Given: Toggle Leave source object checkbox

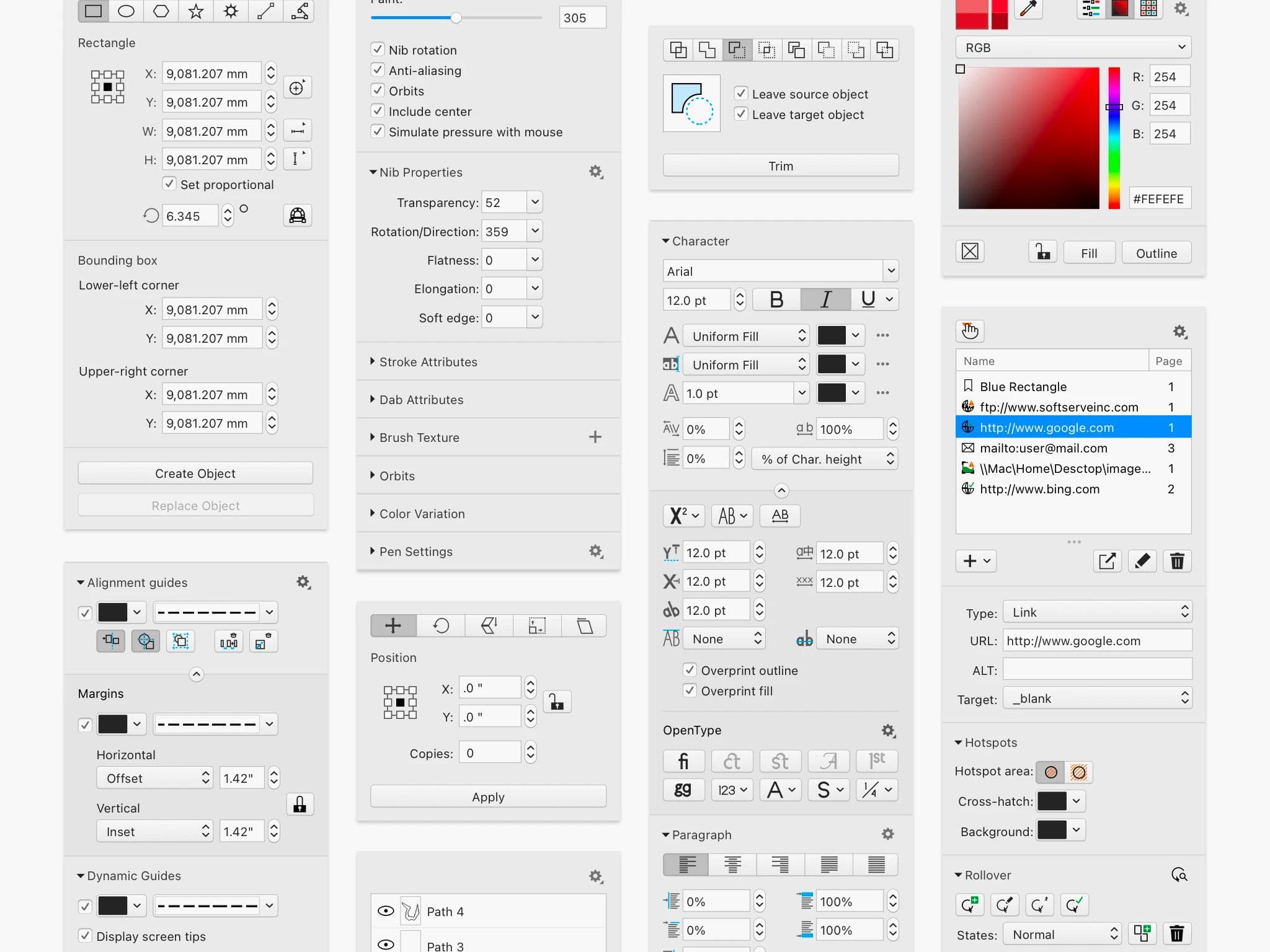Looking at the screenshot, I should click(x=741, y=94).
